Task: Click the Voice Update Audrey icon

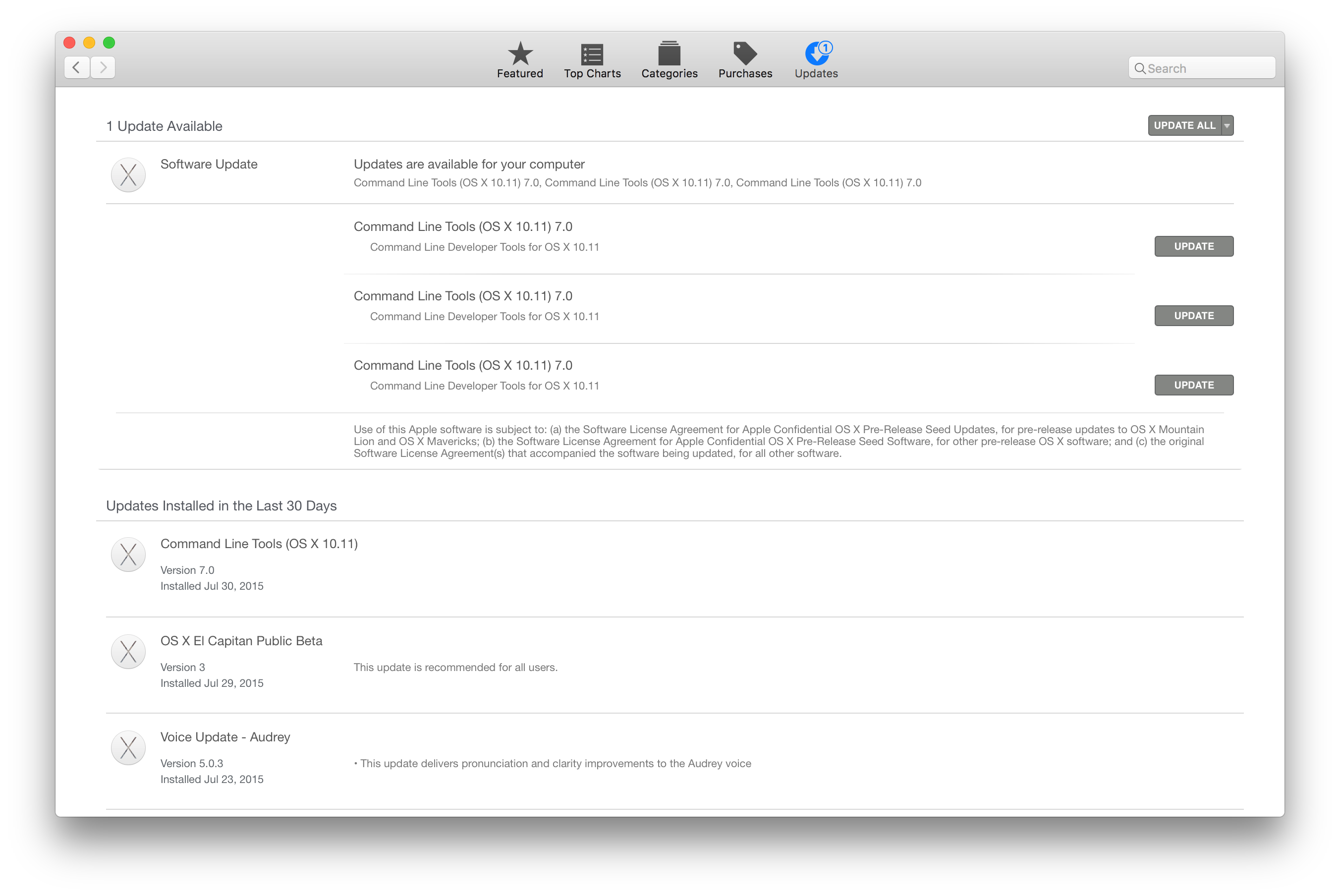Action: (128, 747)
